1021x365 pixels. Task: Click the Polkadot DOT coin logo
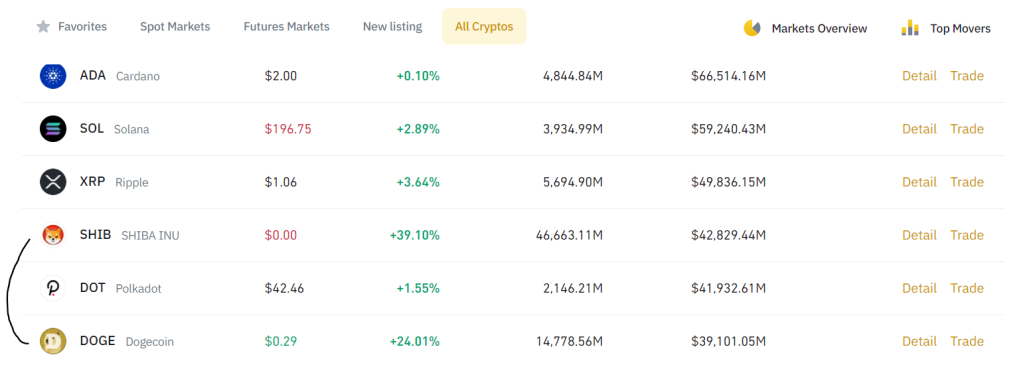(53, 288)
